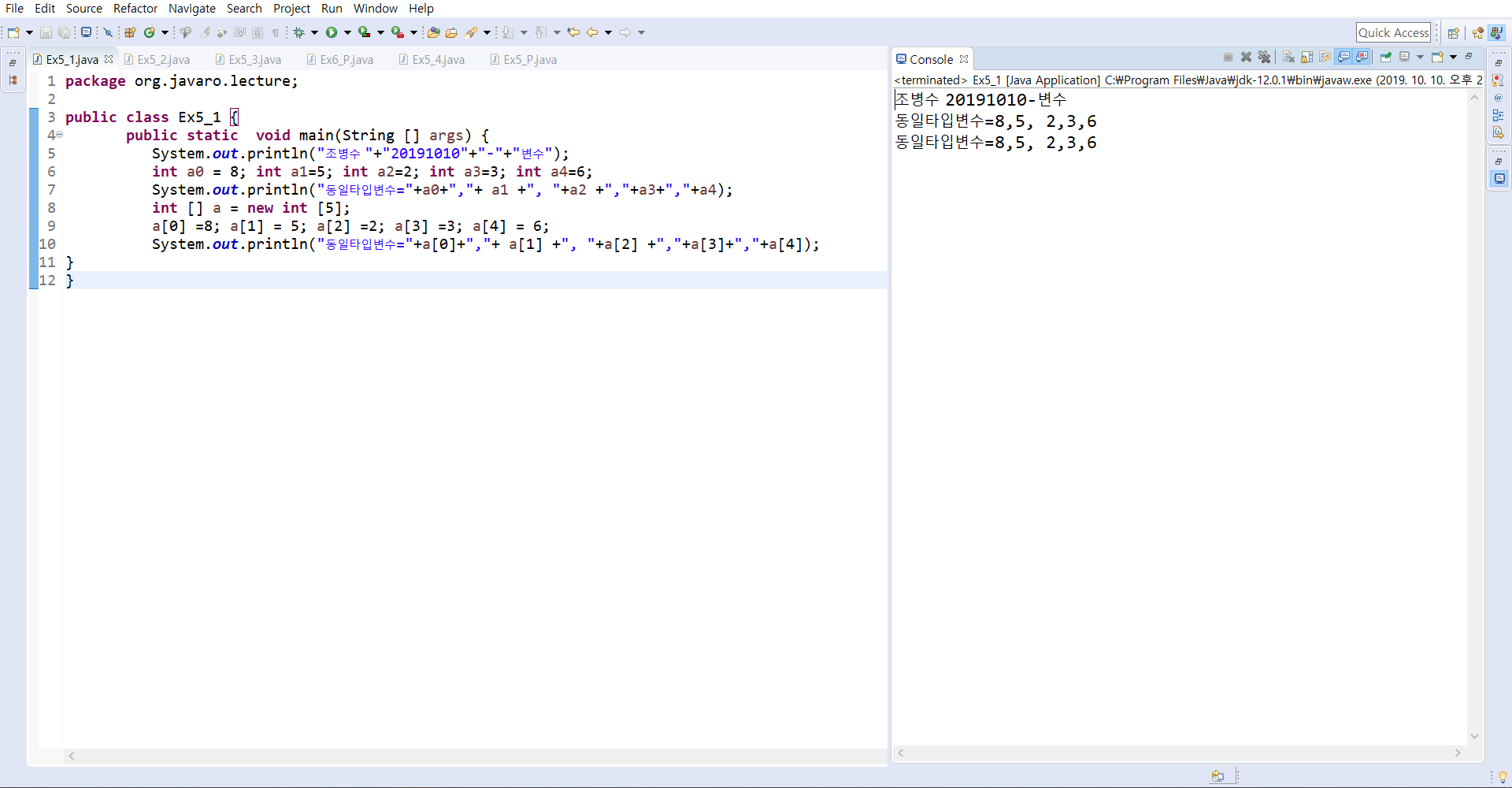The height and width of the screenshot is (788, 1512).
Task: Open the Refactor menu
Action: [x=135, y=8]
